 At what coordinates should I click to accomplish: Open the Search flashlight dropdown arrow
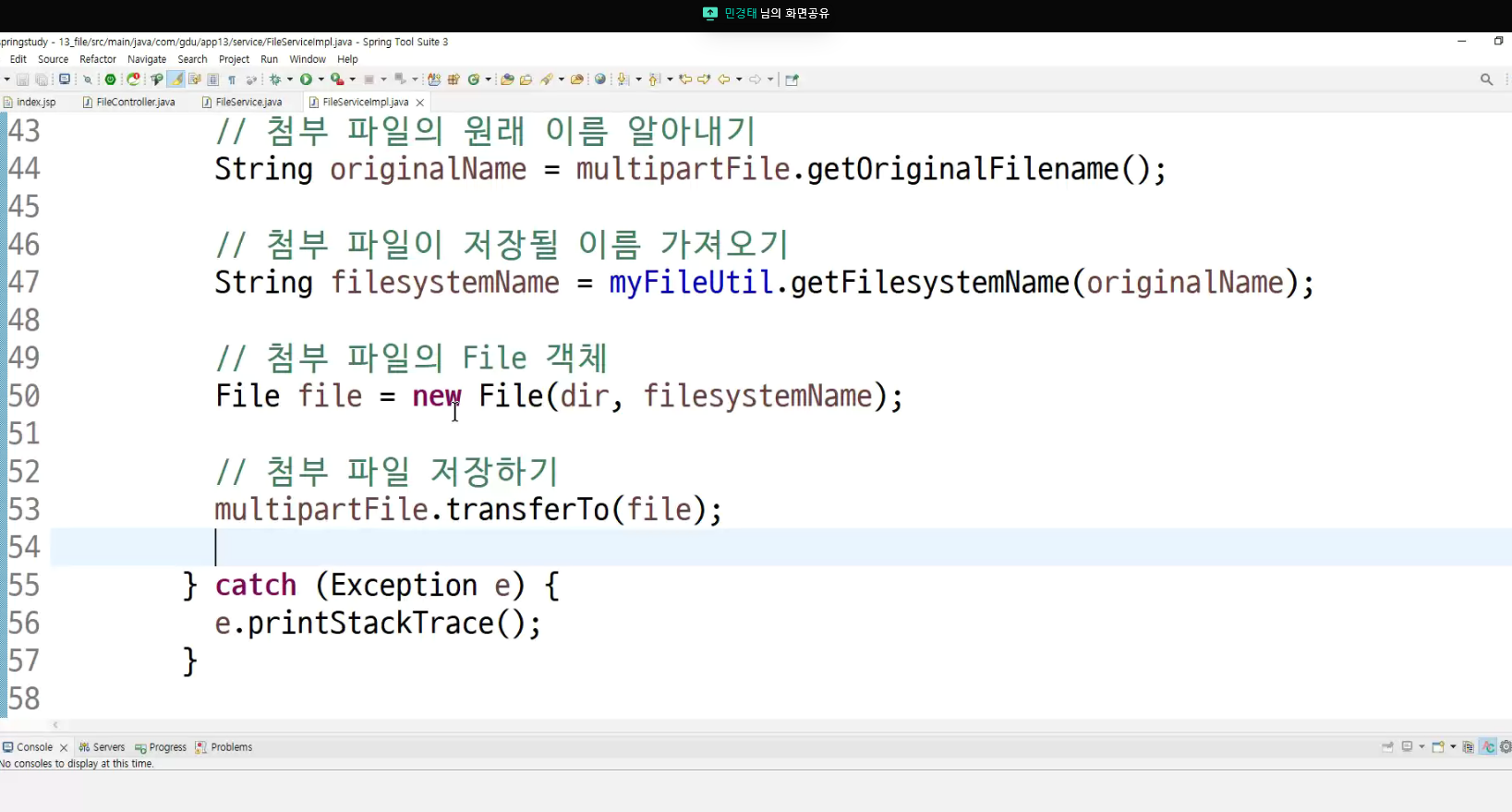(562, 79)
